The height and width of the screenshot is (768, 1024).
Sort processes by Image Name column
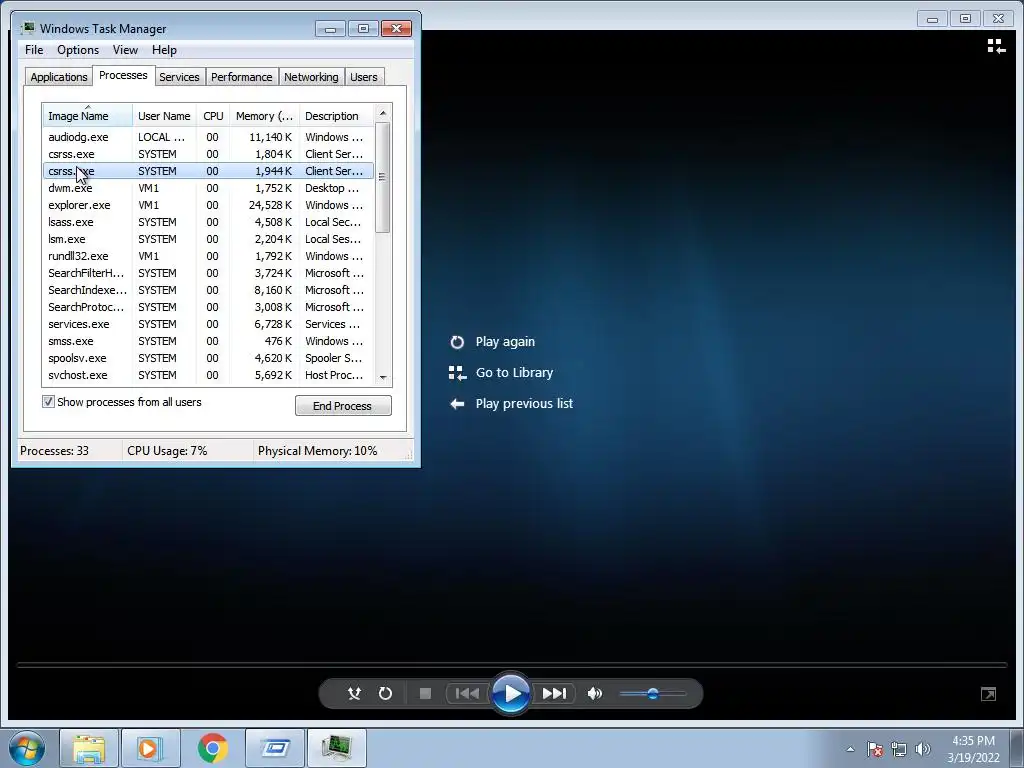[x=88, y=116]
